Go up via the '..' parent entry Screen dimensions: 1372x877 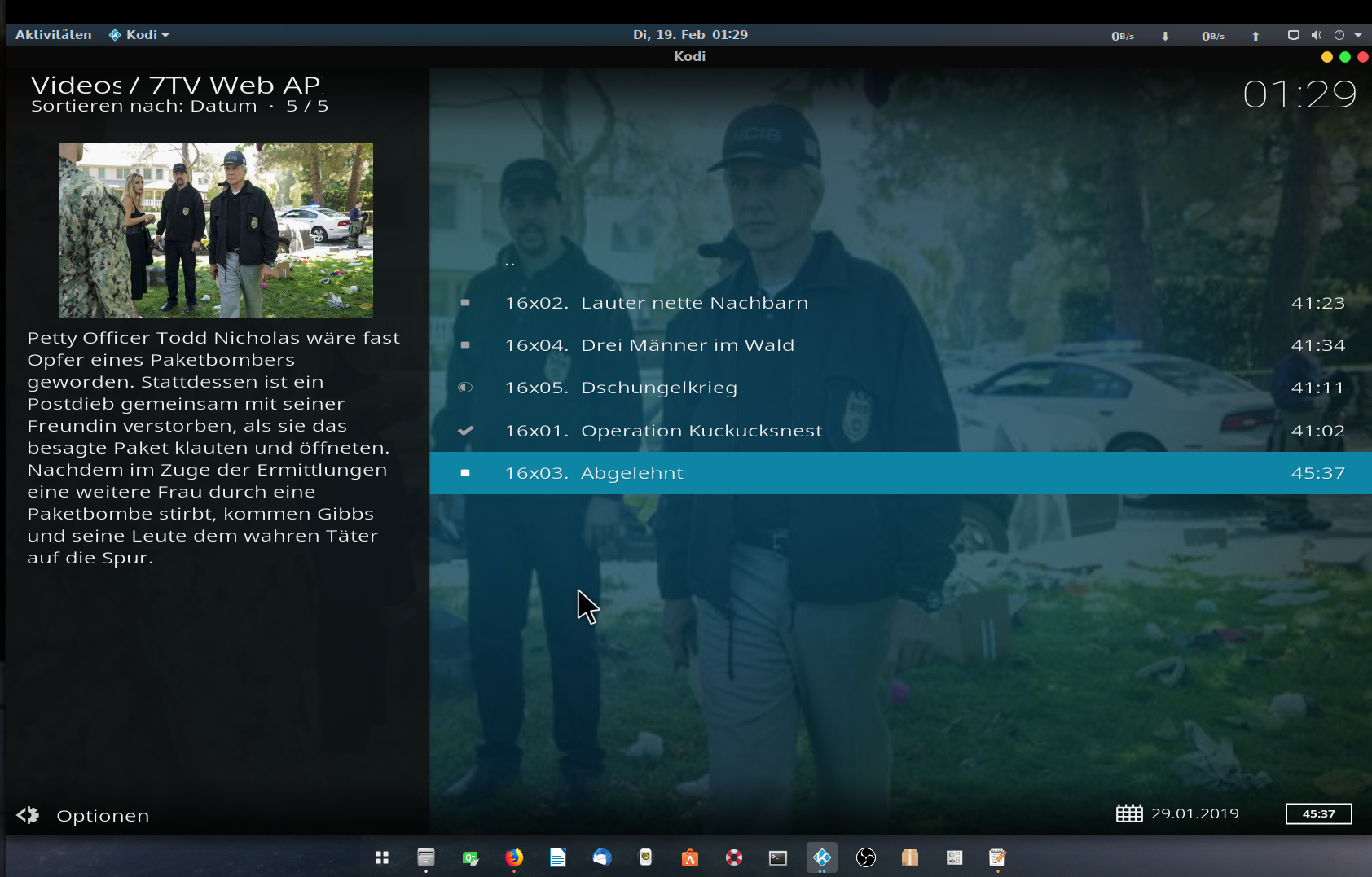900,261
